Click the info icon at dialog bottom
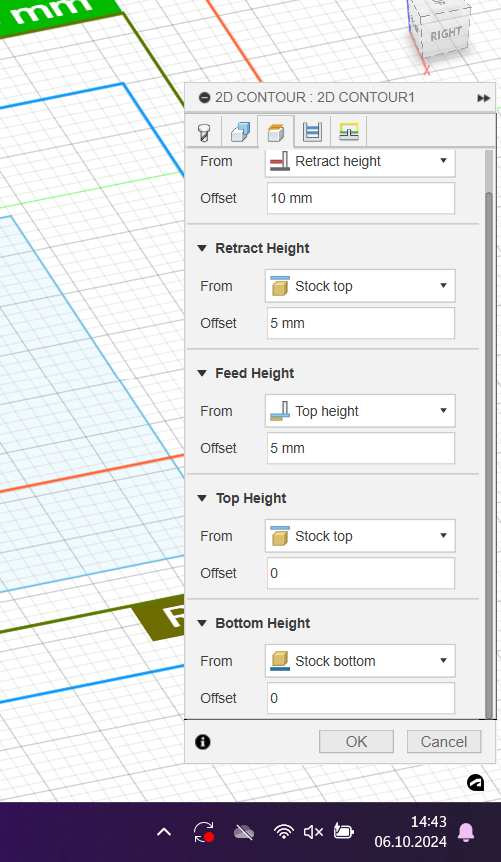 (x=202, y=742)
